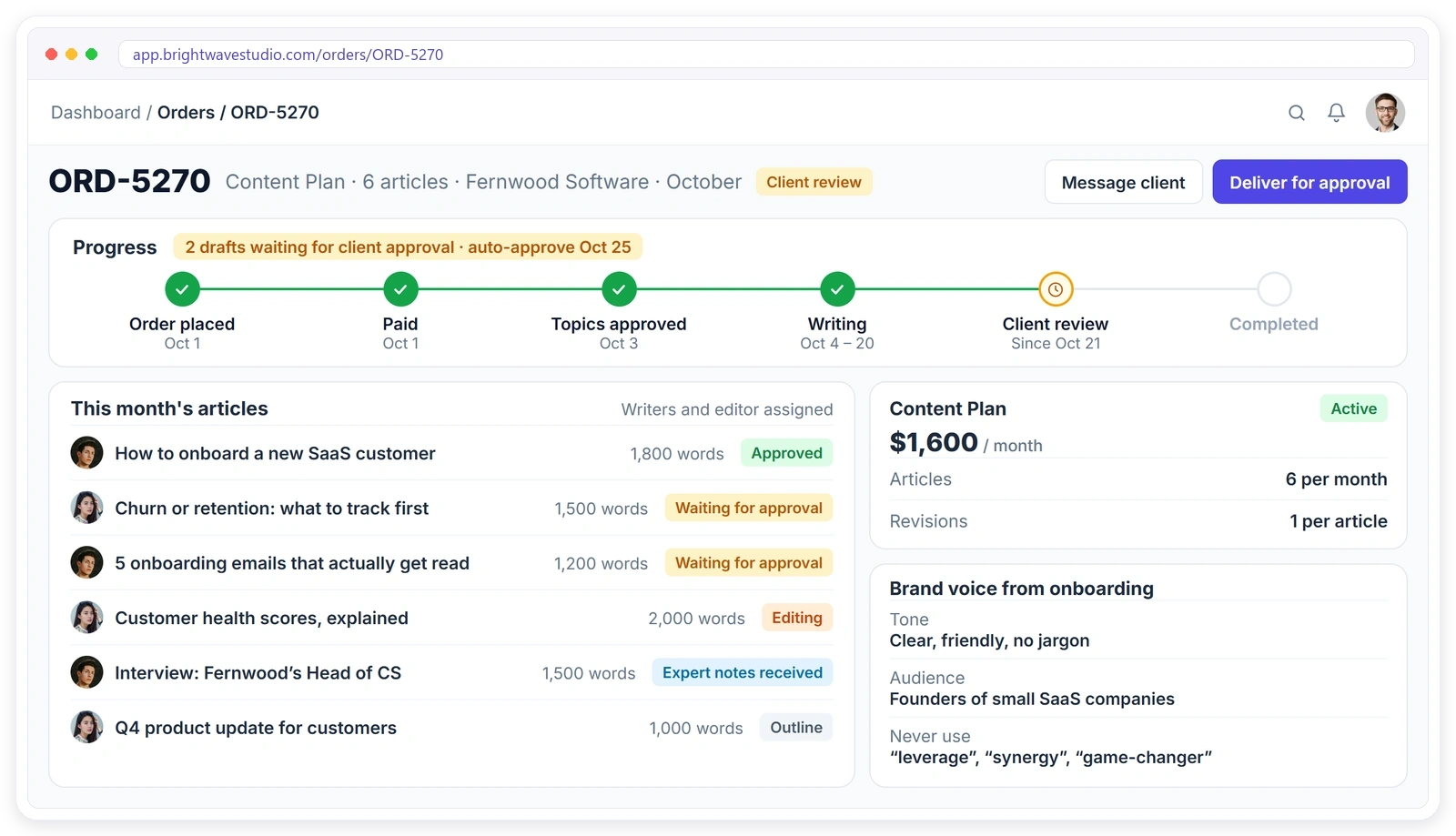The width and height of the screenshot is (1456, 836).
Task: Click Waiting for approval badge on emails article
Action: coord(748,563)
